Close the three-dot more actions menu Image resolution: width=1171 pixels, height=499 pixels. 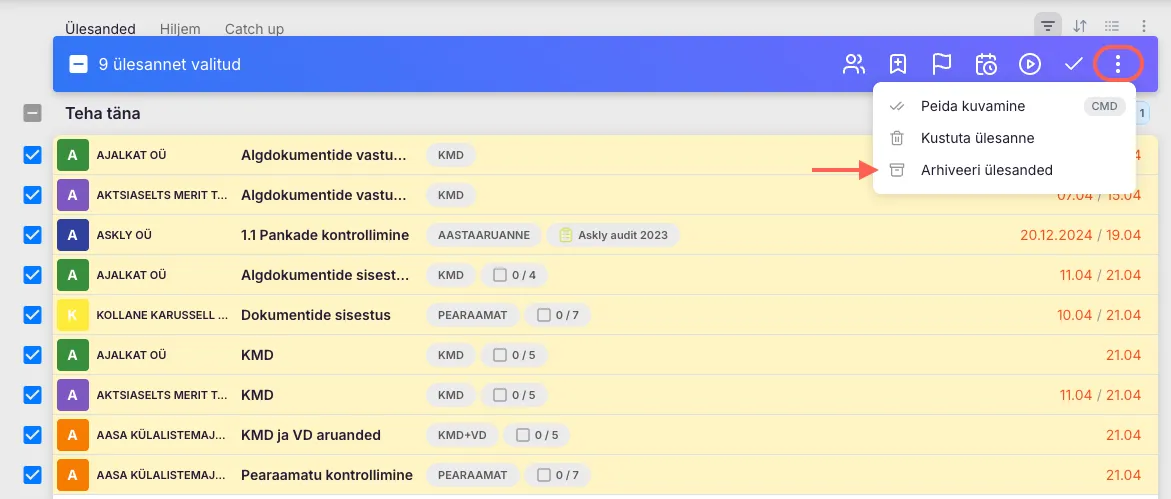(1118, 65)
